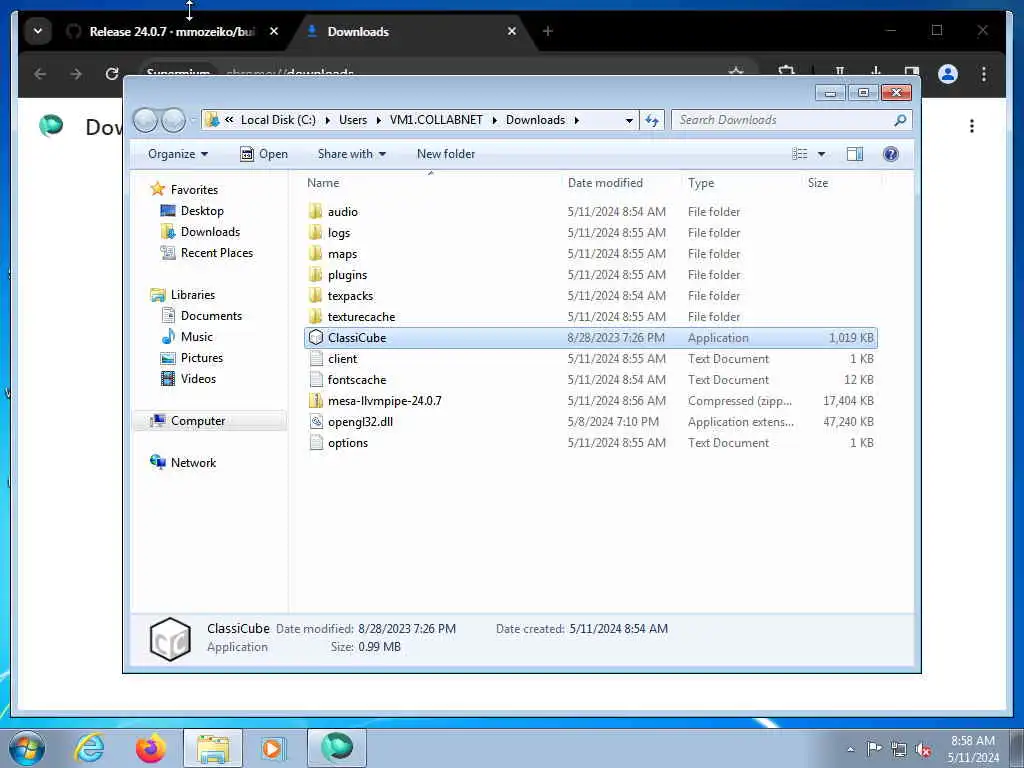Image resolution: width=1024 pixels, height=768 pixels.
Task: Select the plugins folder icon
Action: [315, 274]
